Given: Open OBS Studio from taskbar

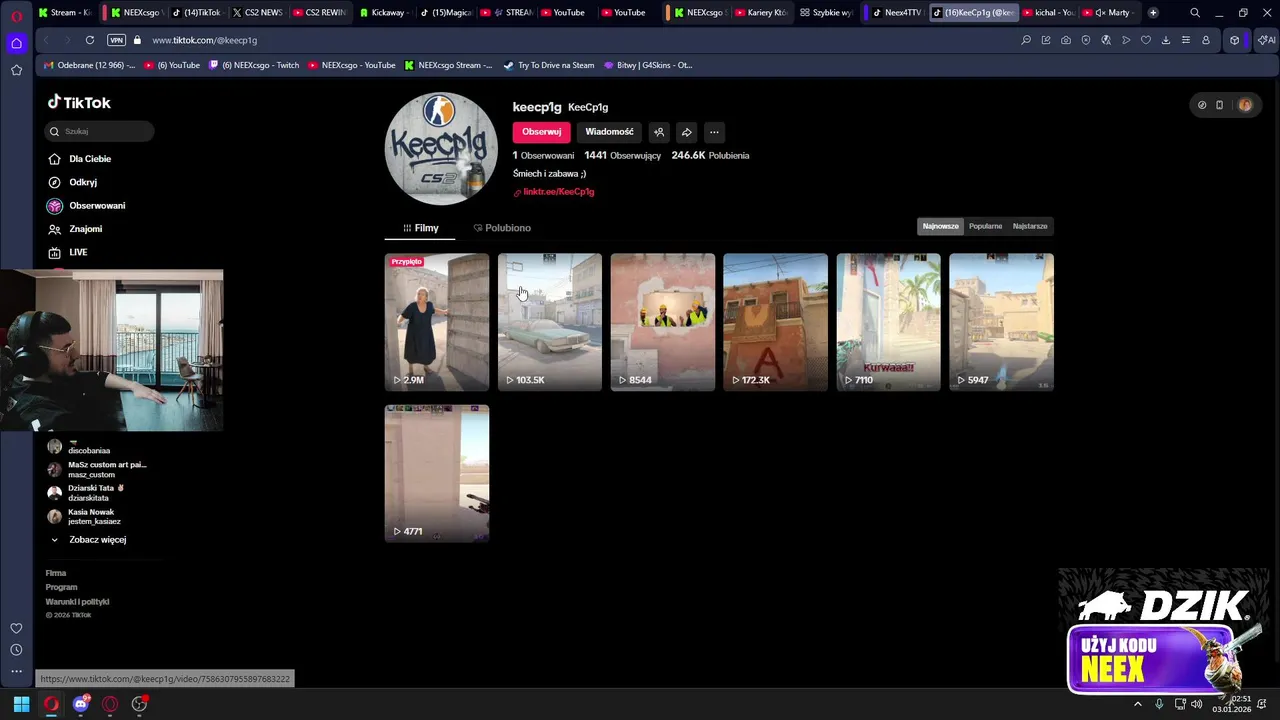Looking at the screenshot, I should [139, 704].
